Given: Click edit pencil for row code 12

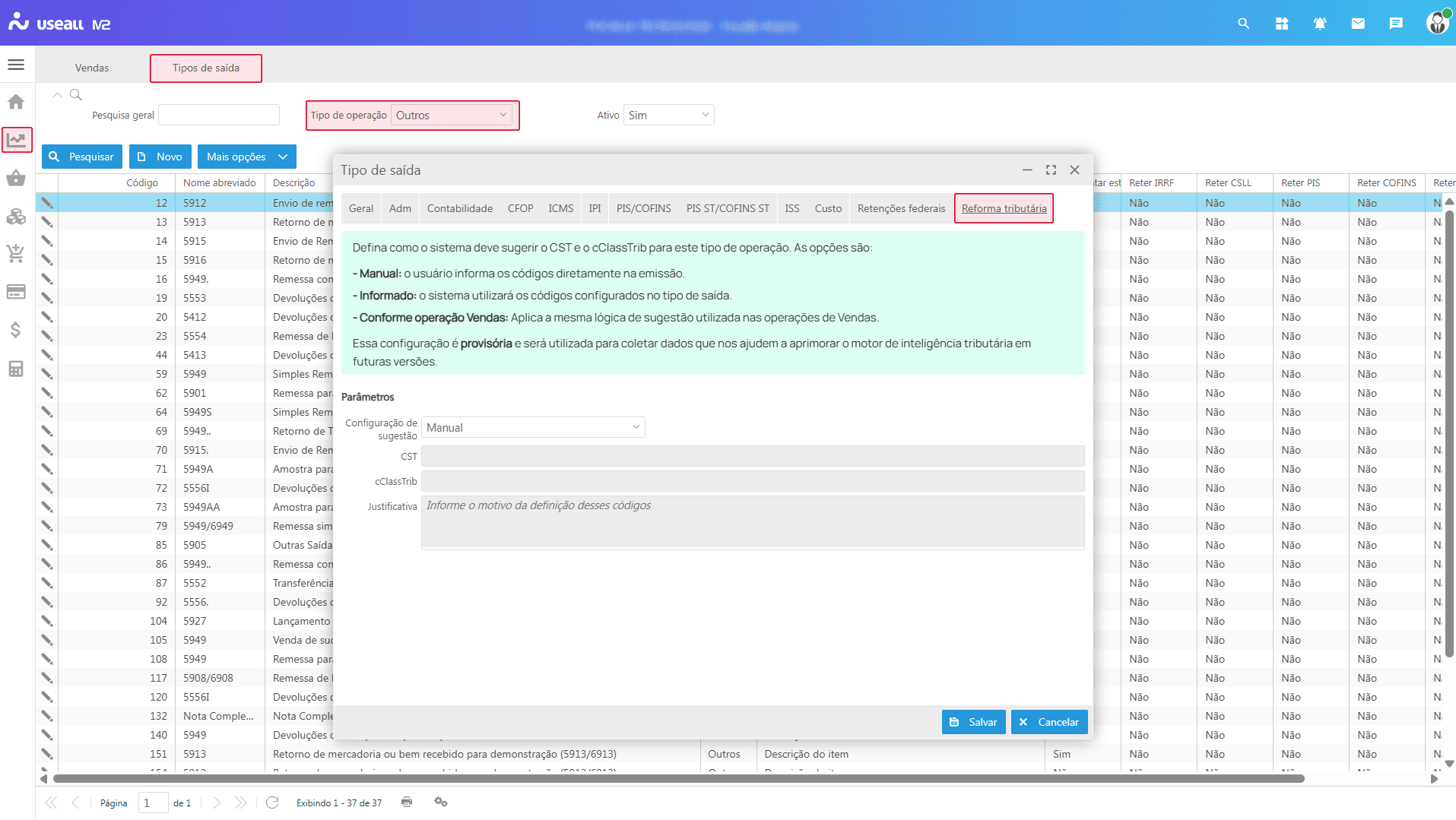Looking at the screenshot, I should (x=47, y=203).
